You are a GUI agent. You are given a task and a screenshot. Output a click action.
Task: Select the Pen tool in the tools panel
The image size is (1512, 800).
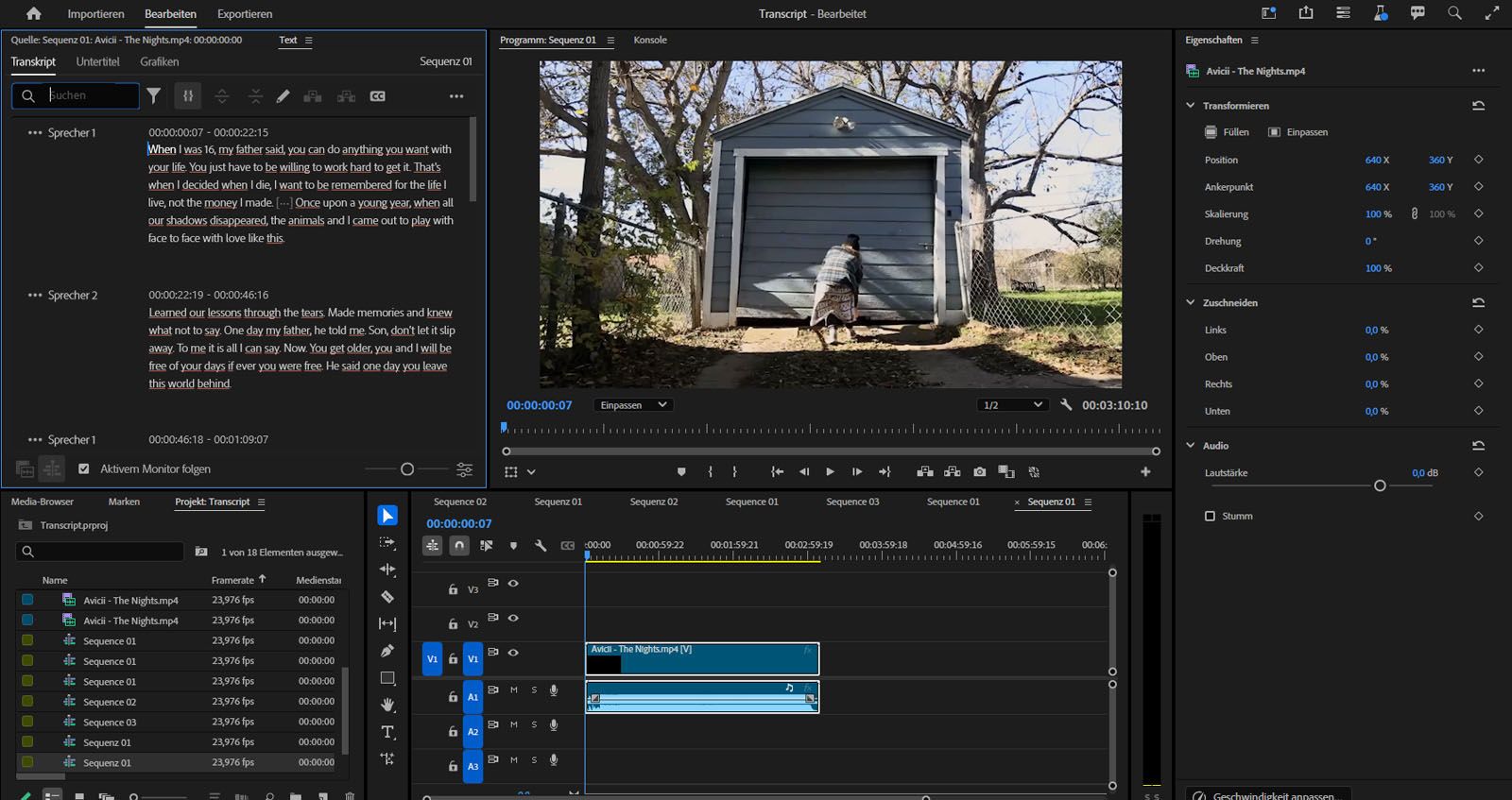[x=387, y=651]
